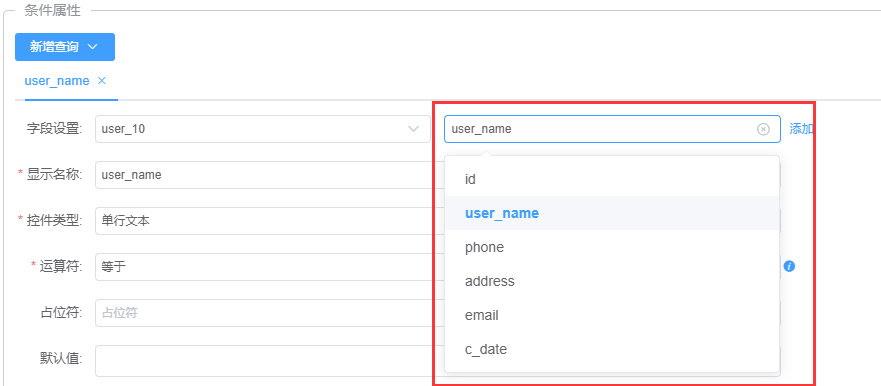Viewport: 881px width, 386px height.
Task: Open the 新增查询 dropdown button
Action: click(65, 47)
